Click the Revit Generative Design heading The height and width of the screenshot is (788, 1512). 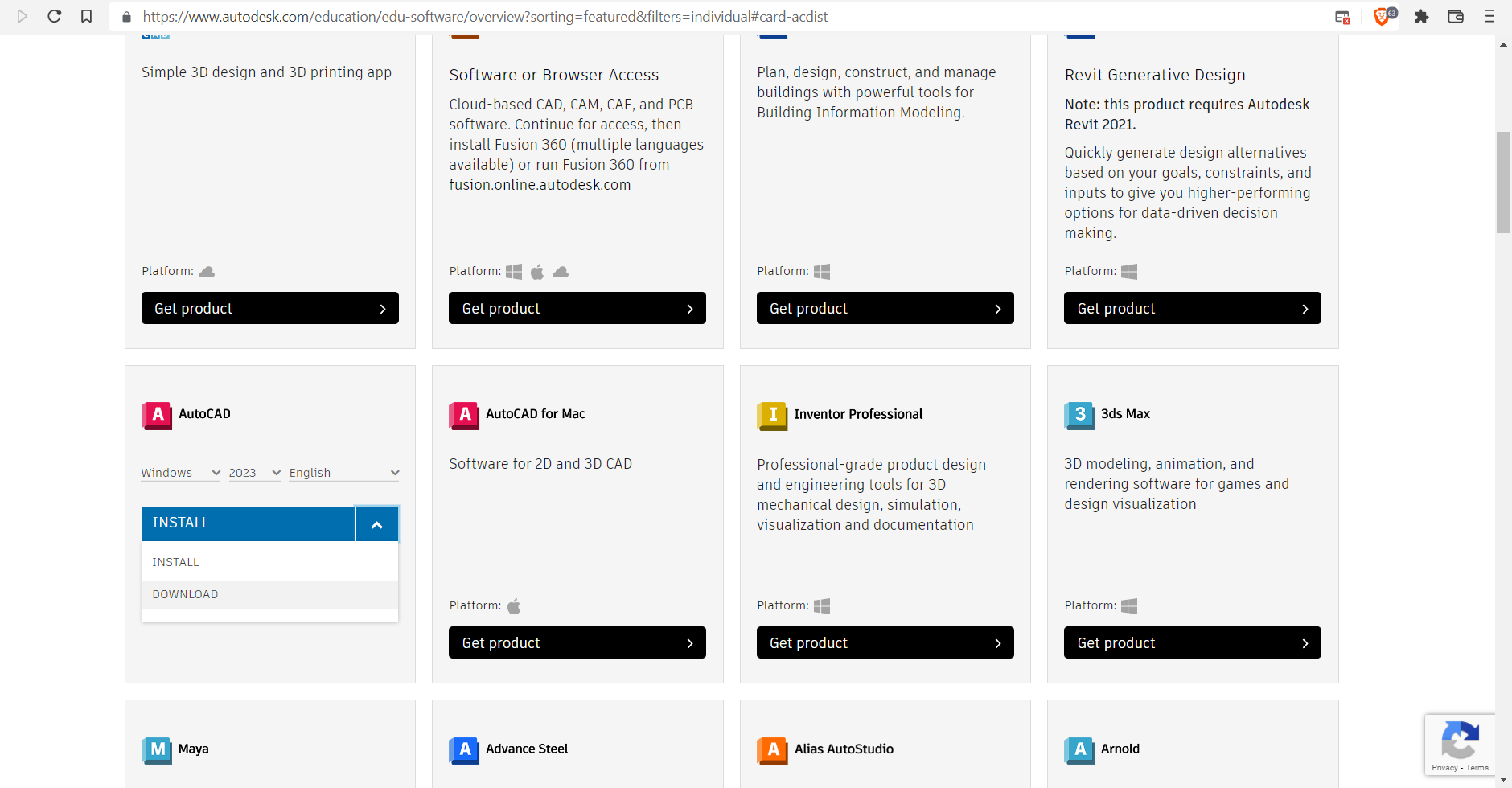(x=1155, y=75)
